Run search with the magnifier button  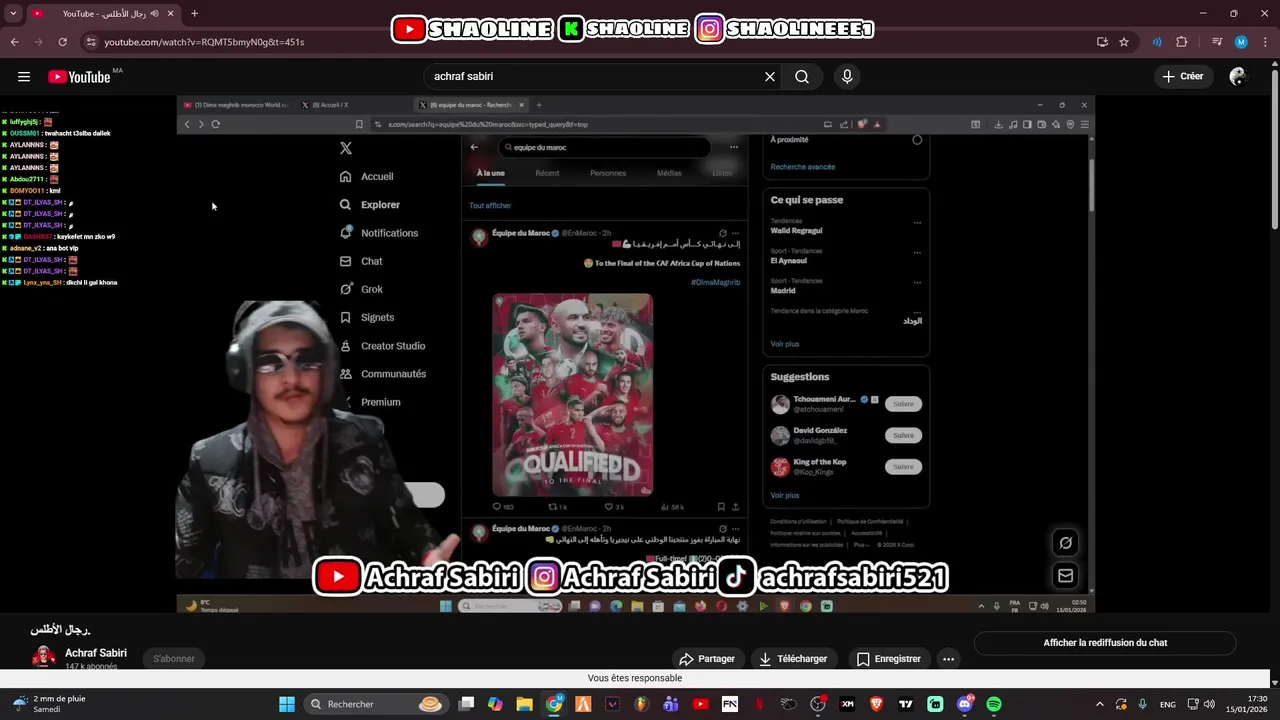tap(802, 77)
